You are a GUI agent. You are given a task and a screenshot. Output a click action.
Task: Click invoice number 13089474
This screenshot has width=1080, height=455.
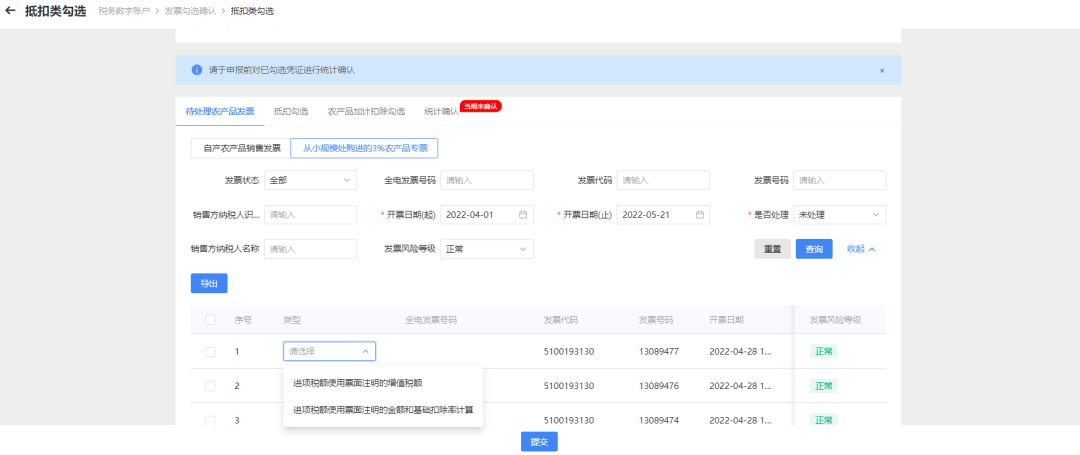(x=659, y=420)
